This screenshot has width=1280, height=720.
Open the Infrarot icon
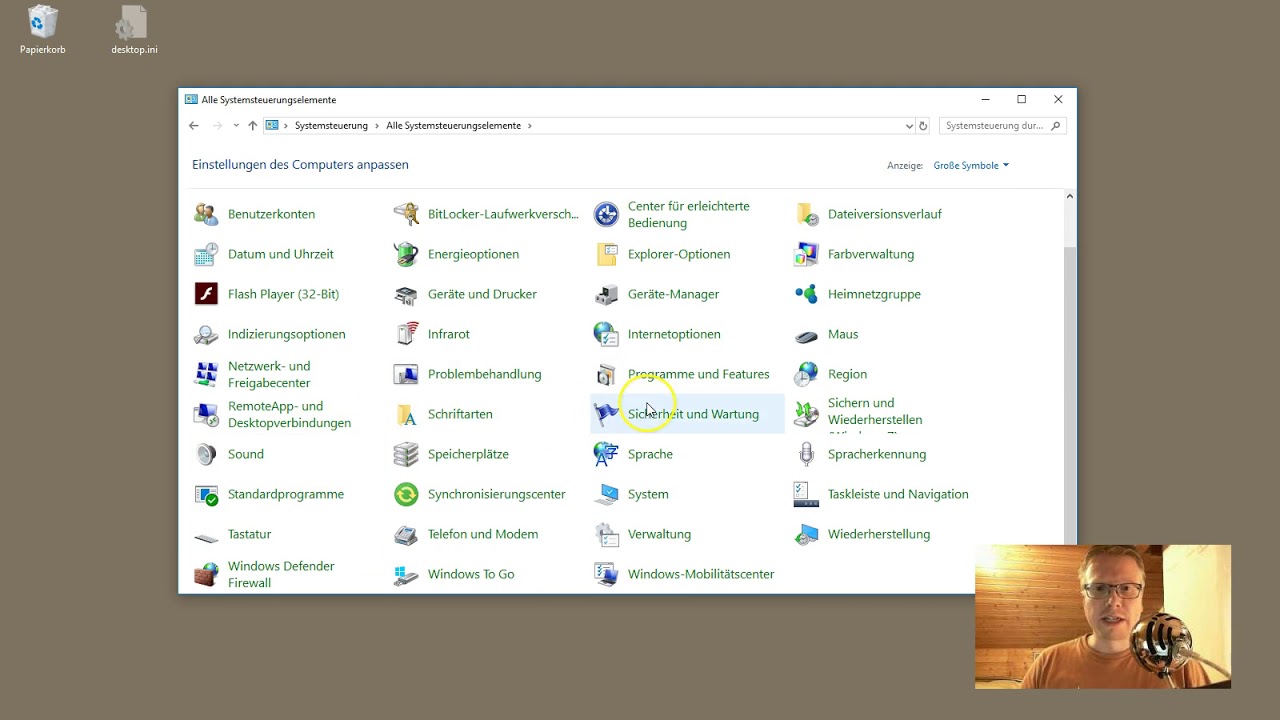406,334
